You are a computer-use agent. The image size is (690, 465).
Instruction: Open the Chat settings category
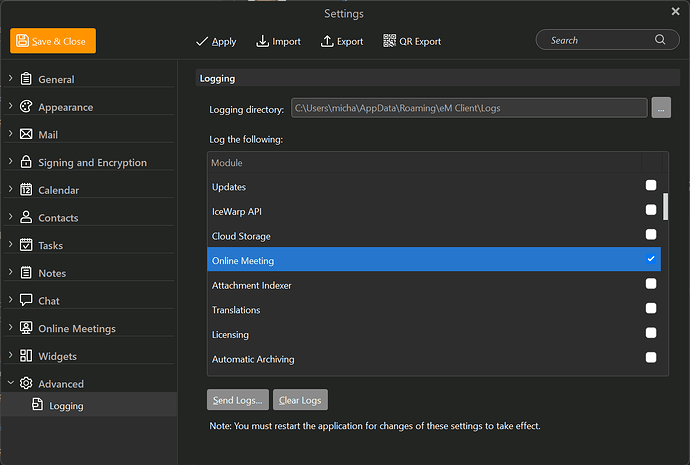[48, 301]
